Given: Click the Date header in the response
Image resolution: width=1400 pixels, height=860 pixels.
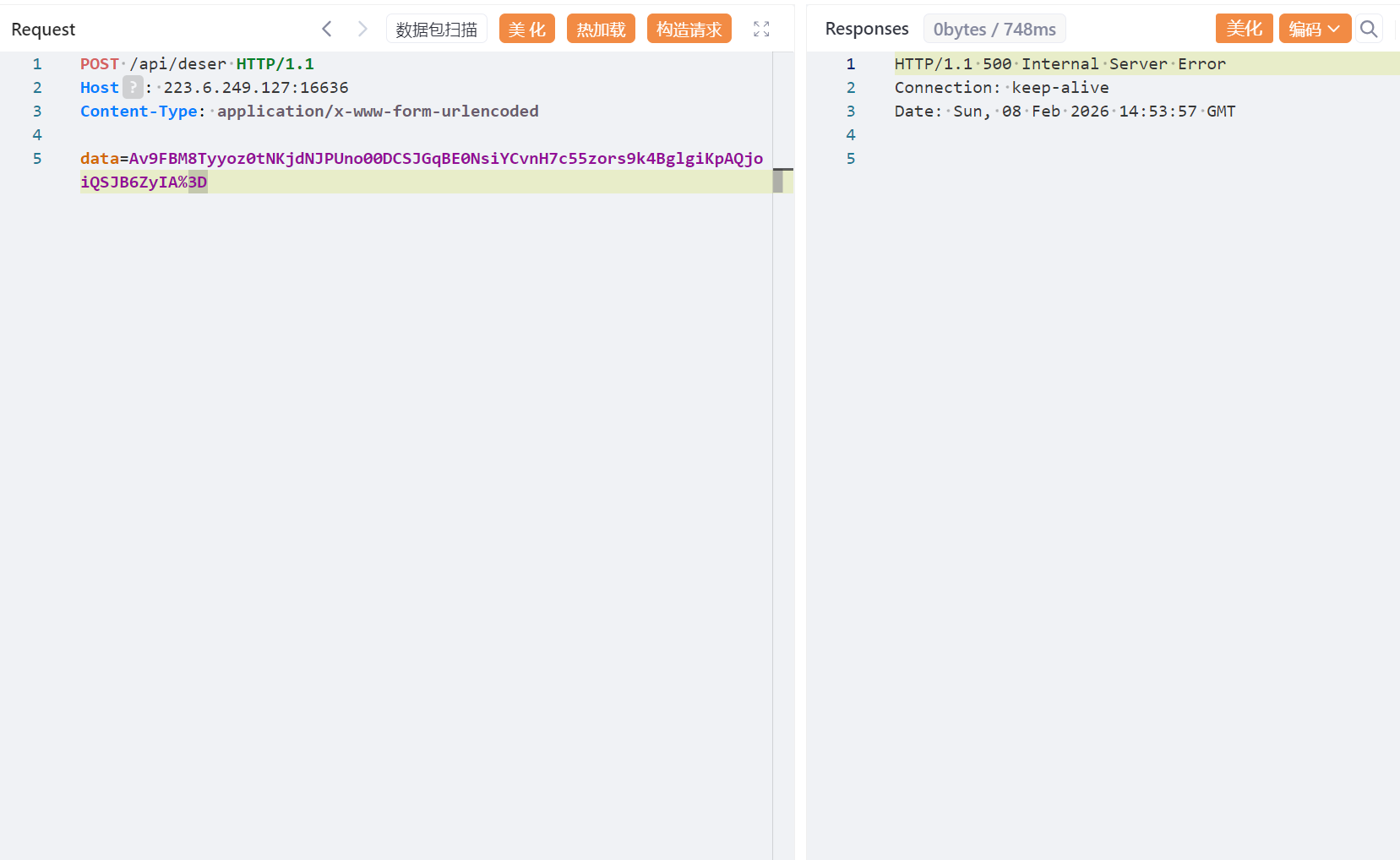Looking at the screenshot, I should 1065,112.
